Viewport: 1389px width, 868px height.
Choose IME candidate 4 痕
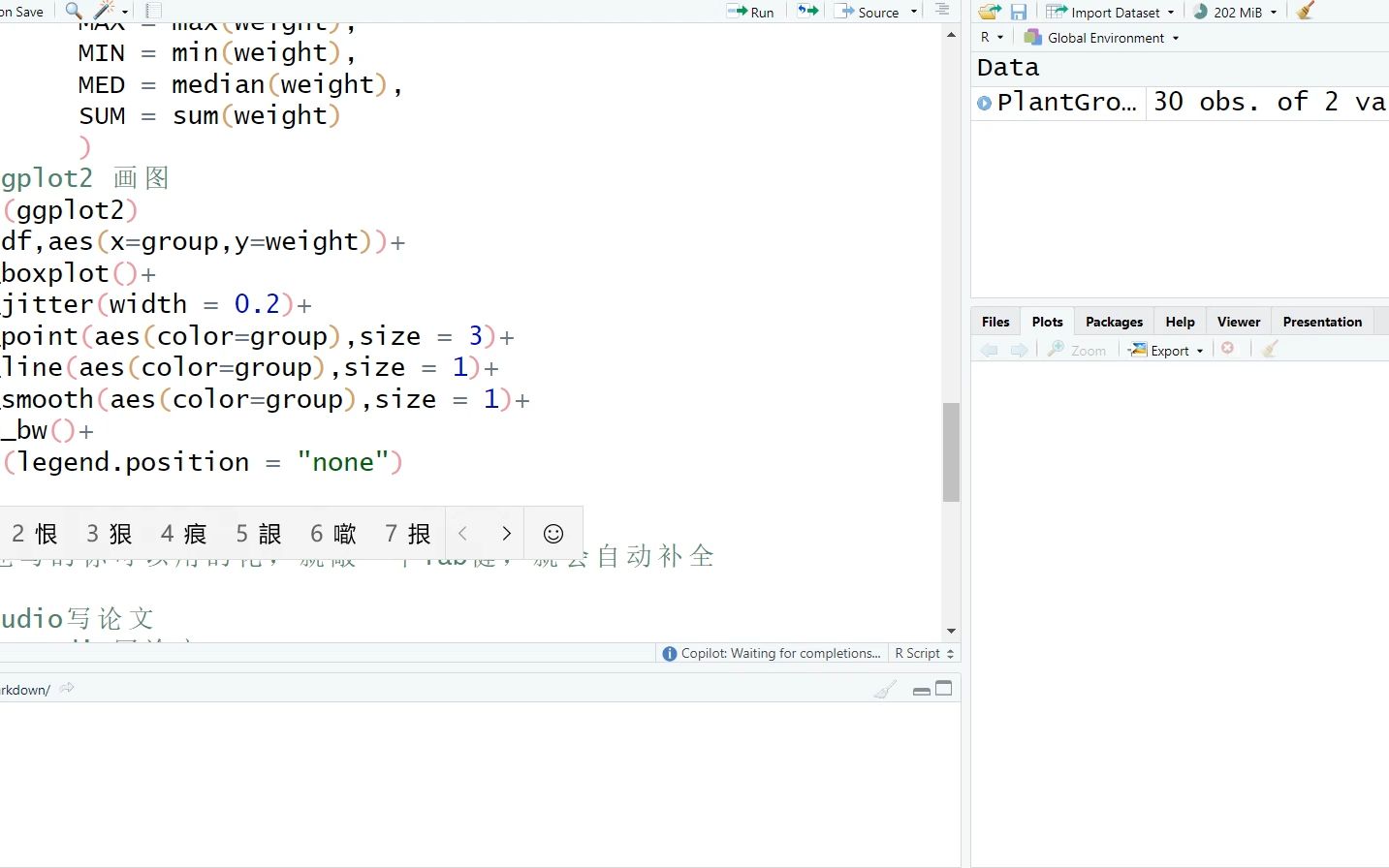[184, 534]
